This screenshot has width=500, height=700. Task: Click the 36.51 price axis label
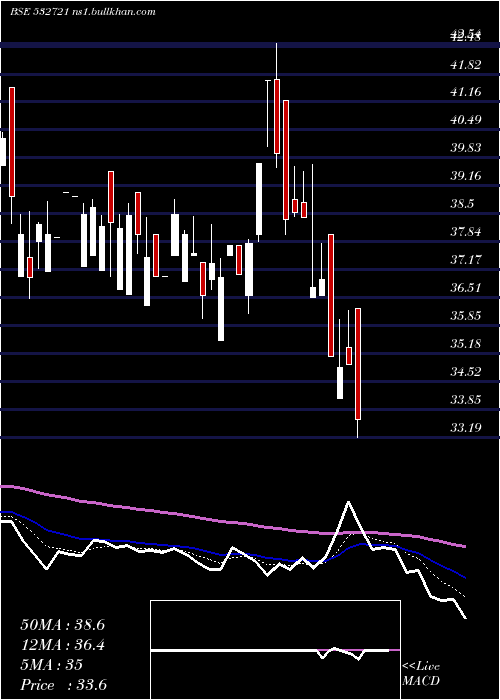coord(466,288)
